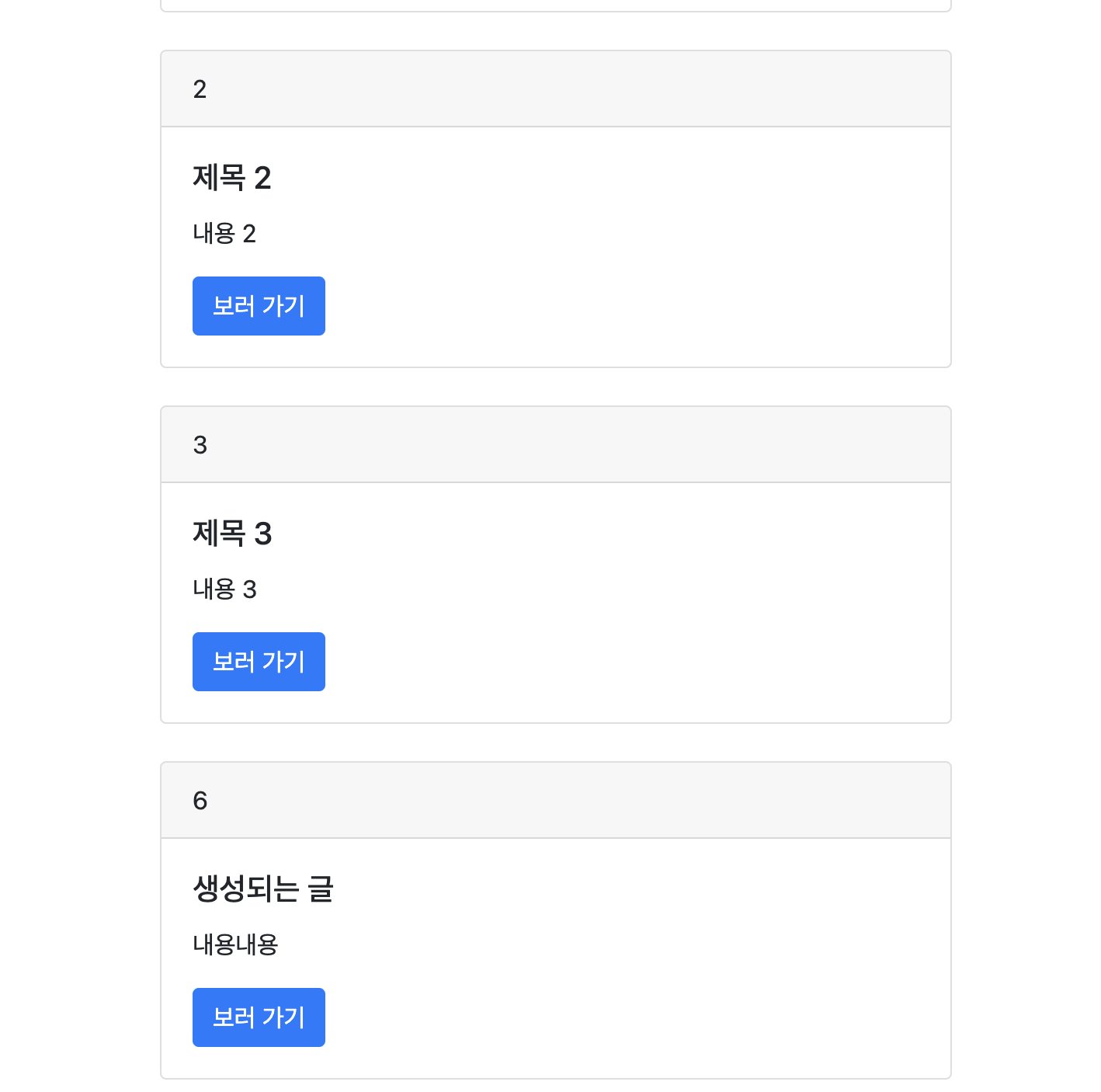
Task: Click the 생성되는 글 title
Action: [263, 889]
